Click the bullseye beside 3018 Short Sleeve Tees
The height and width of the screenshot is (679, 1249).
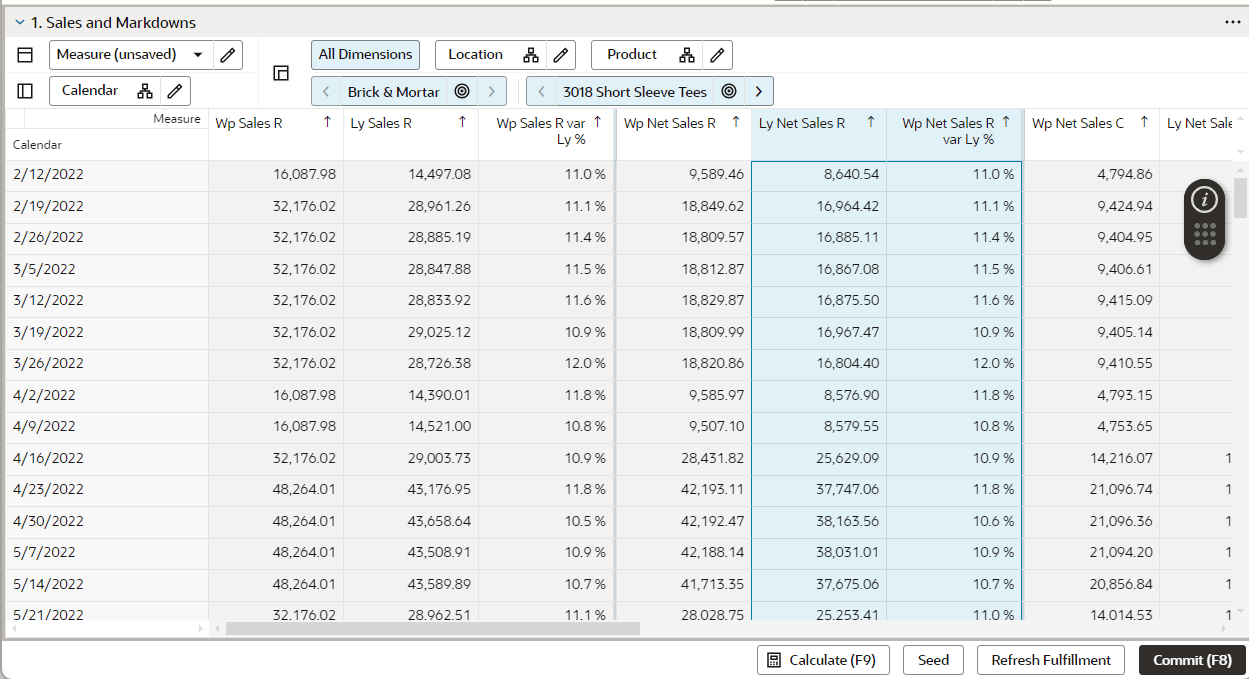[729, 90]
